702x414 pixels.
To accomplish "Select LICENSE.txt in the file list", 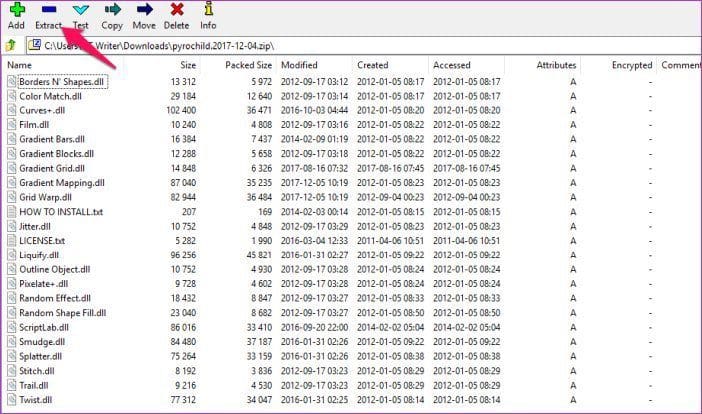I will click(x=42, y=241).
